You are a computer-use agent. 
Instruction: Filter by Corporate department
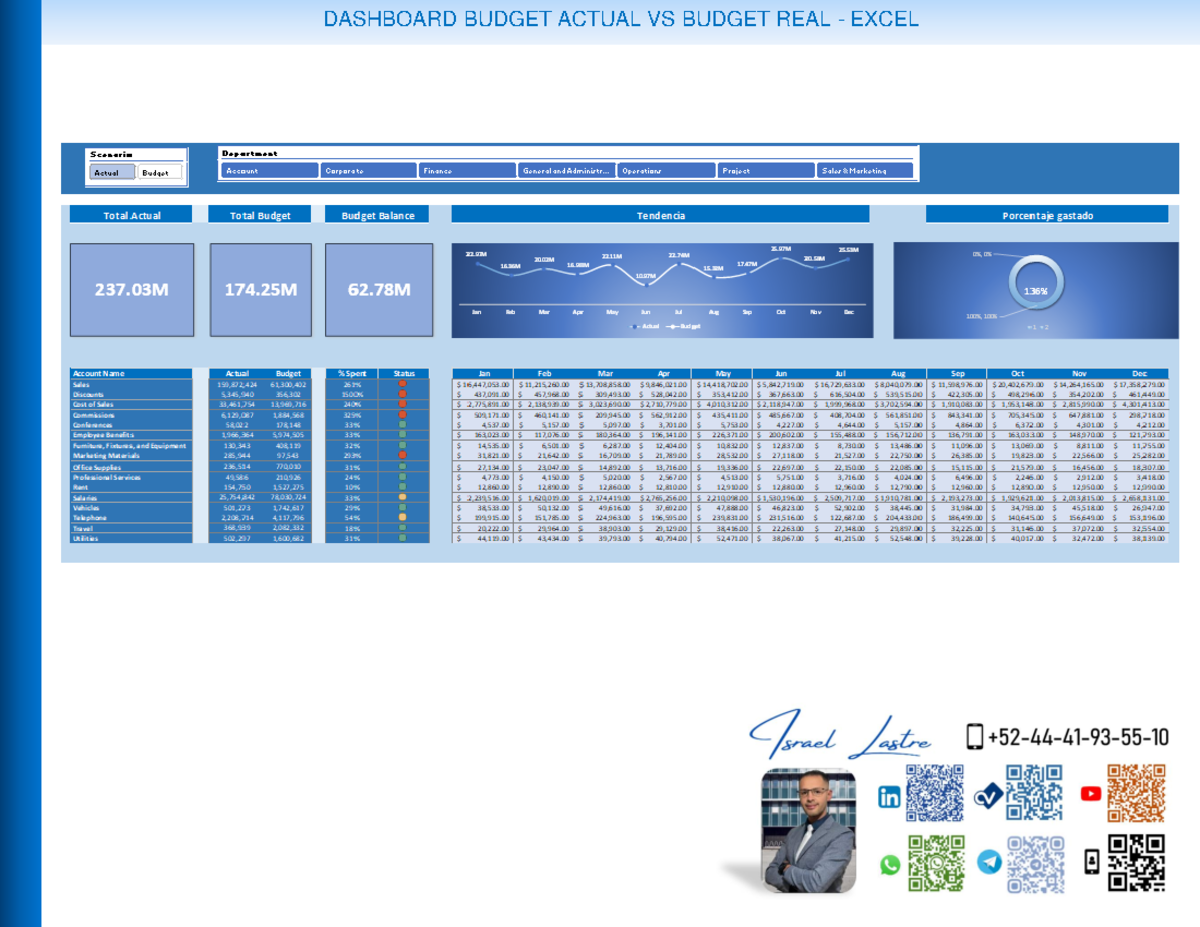[369, 171]
